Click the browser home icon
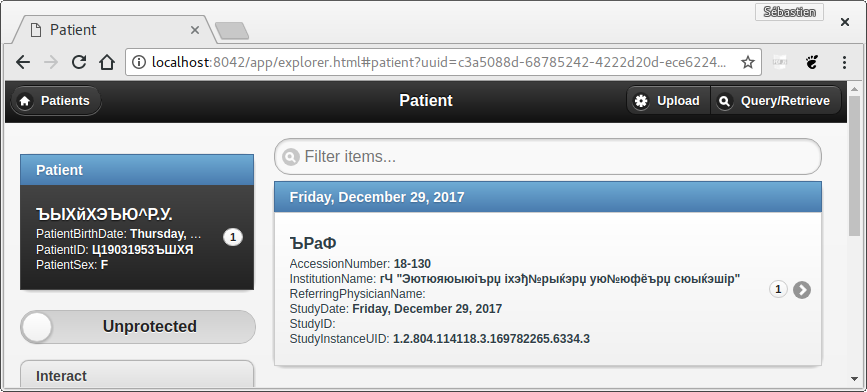This screenshot has height=392, width=867. click(x=107, y=62)
